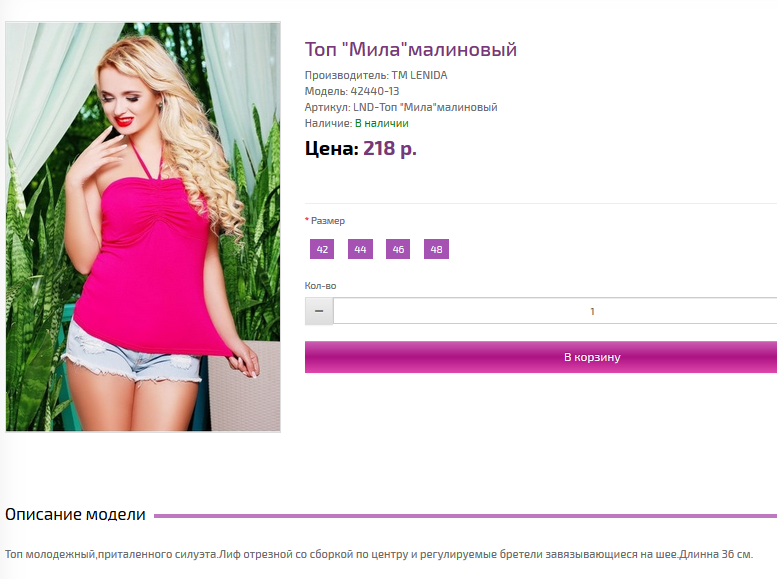Click the product title Топ "Мила"малиновый
Screen dimensions: 777x579
click(411, 50)
